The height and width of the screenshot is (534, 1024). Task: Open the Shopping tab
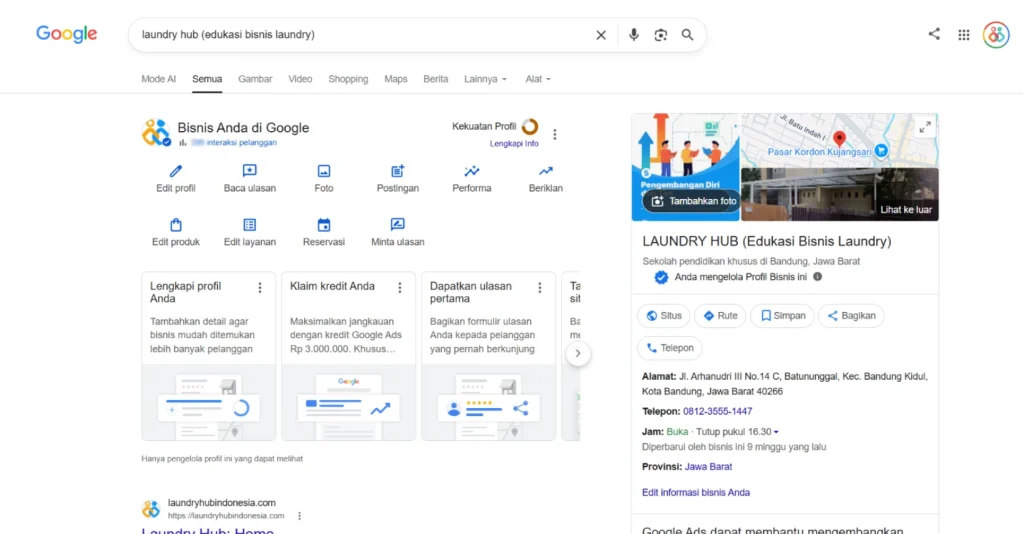coord(348,79)
